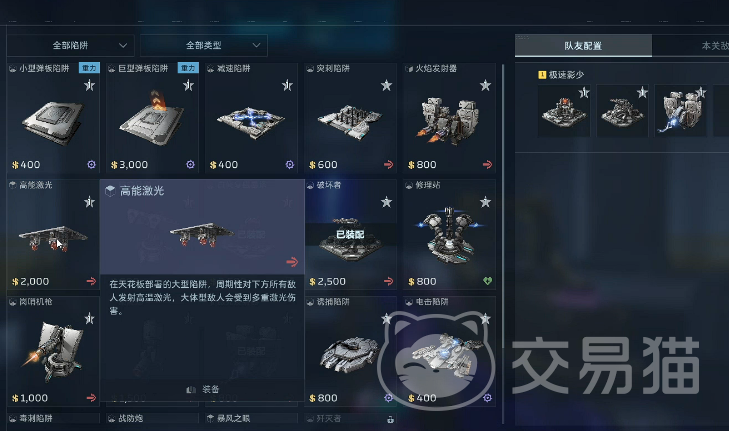
Task: Toggle favorite star on 修理站 card
Action: (x=485, y=202)
